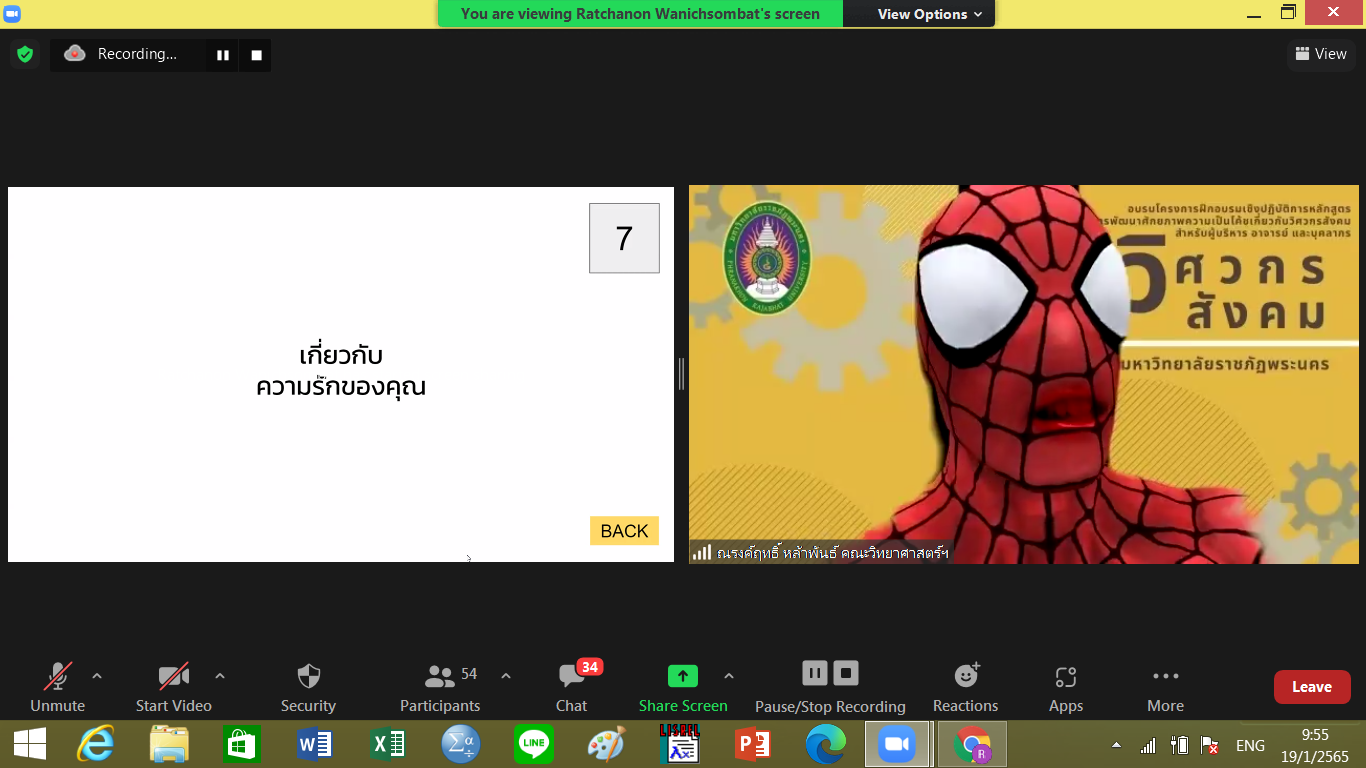Screen dimensions: 1366x768
Task: Click the cloud Recording indicator icon
Action: click(x=75, y=54)
